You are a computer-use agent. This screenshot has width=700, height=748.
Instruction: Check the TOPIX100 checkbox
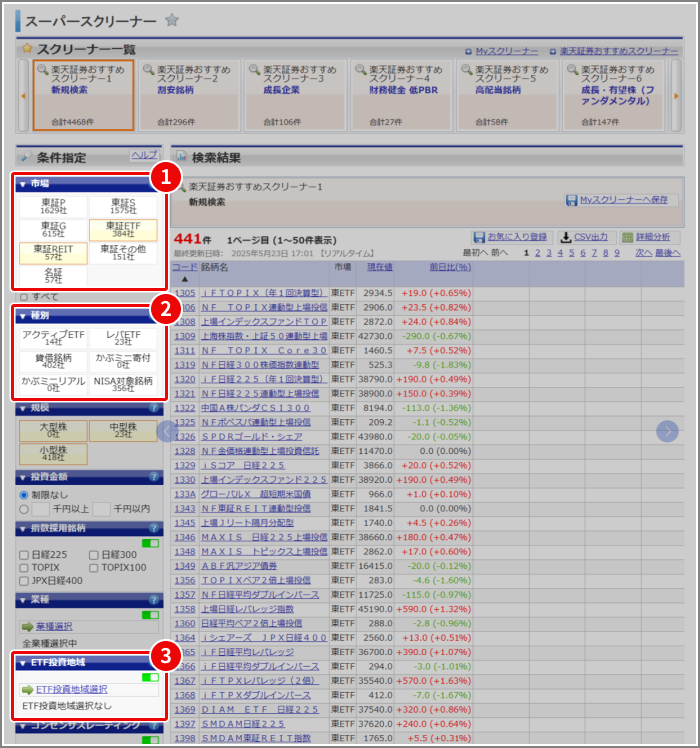(94, 568)
